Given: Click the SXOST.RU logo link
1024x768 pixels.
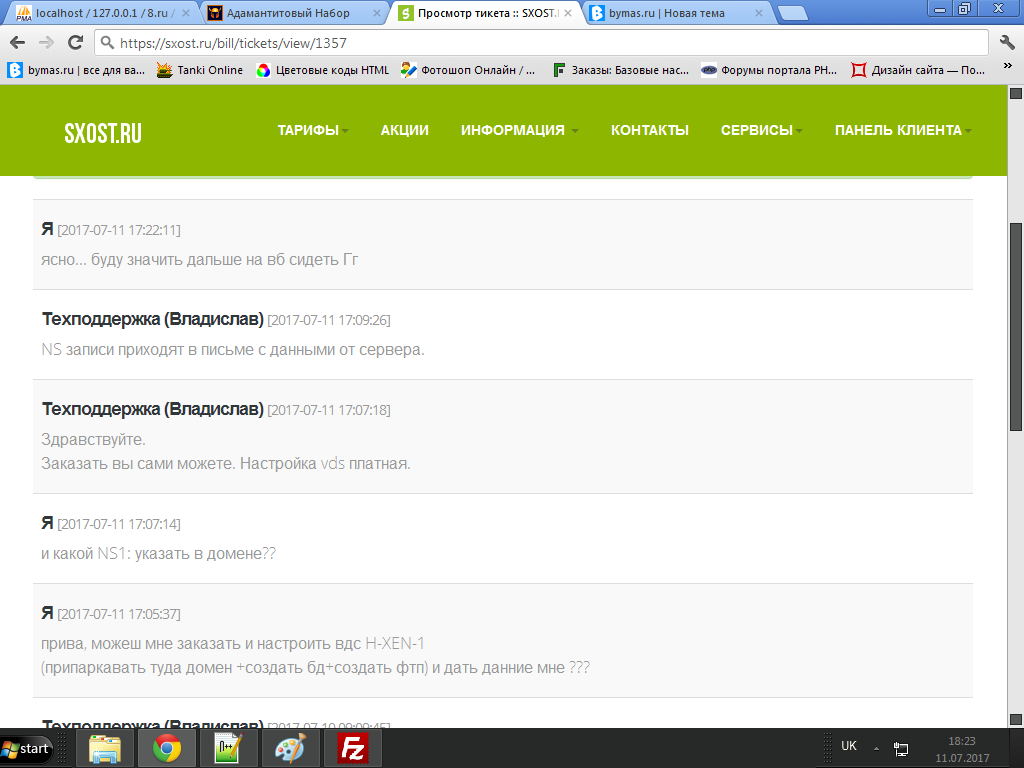Looking at the screenshot, I should pyautogui.click(x=103, y=133).
